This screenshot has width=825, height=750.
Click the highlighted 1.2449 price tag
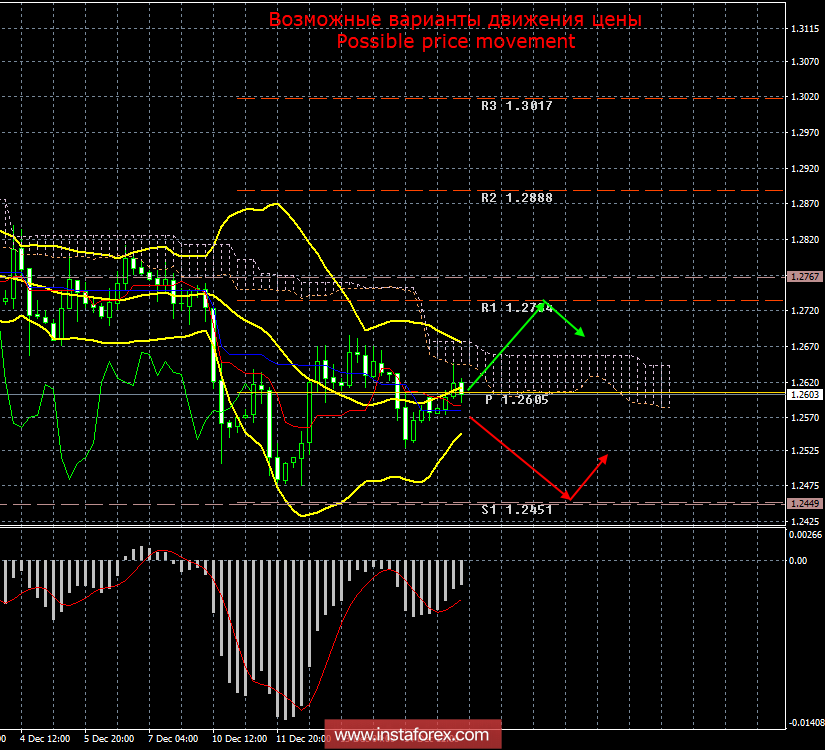[805, 504]
